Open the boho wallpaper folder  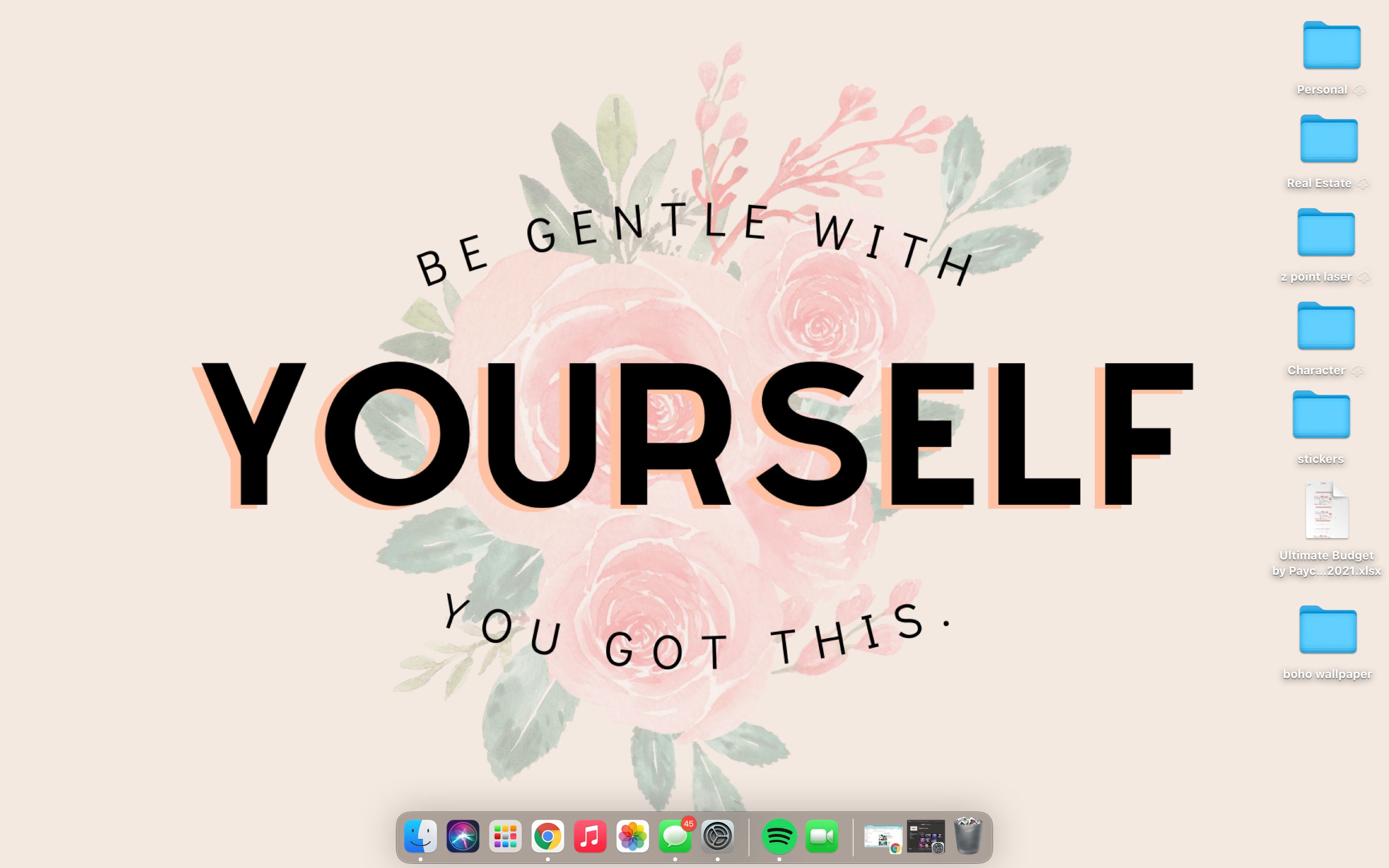(x=1329, y=631)
